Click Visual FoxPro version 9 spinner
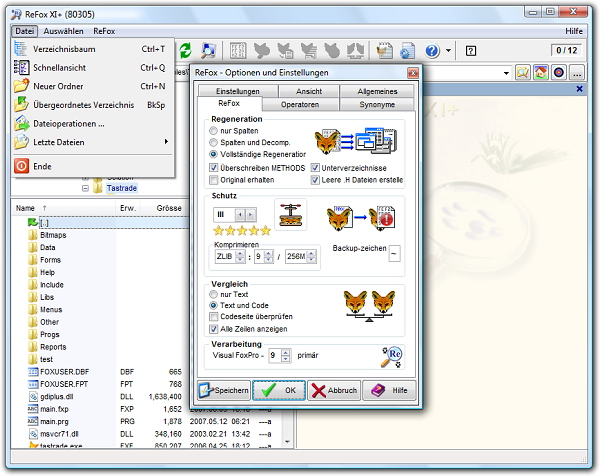The width and height of the screenshot is (600, 476). point(285,355)
